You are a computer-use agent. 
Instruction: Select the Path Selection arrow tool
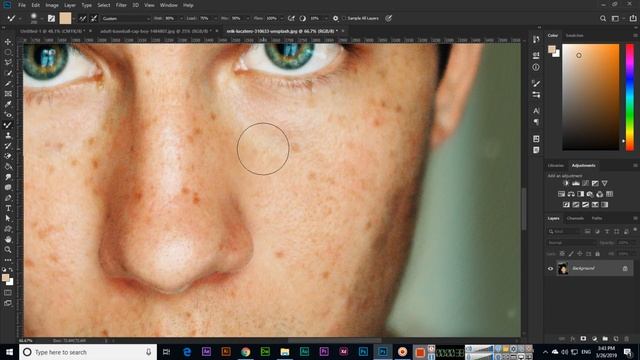click(x=8, y=219)
